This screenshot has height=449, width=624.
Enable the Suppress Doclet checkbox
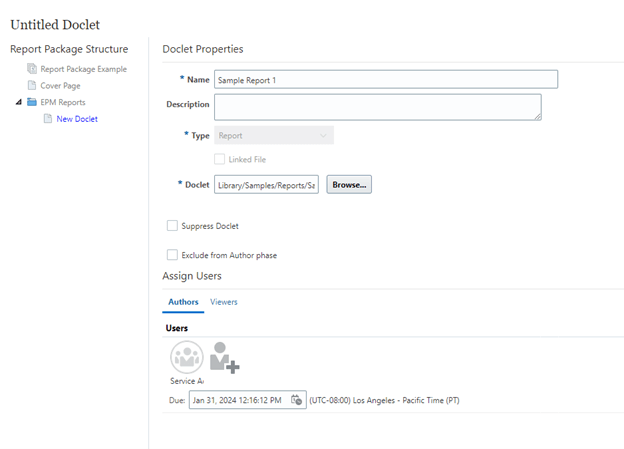[173, 226]
